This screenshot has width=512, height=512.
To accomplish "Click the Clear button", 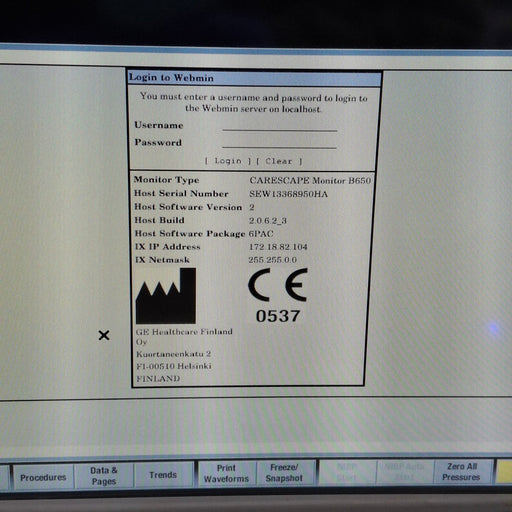I will pos(279,161).
